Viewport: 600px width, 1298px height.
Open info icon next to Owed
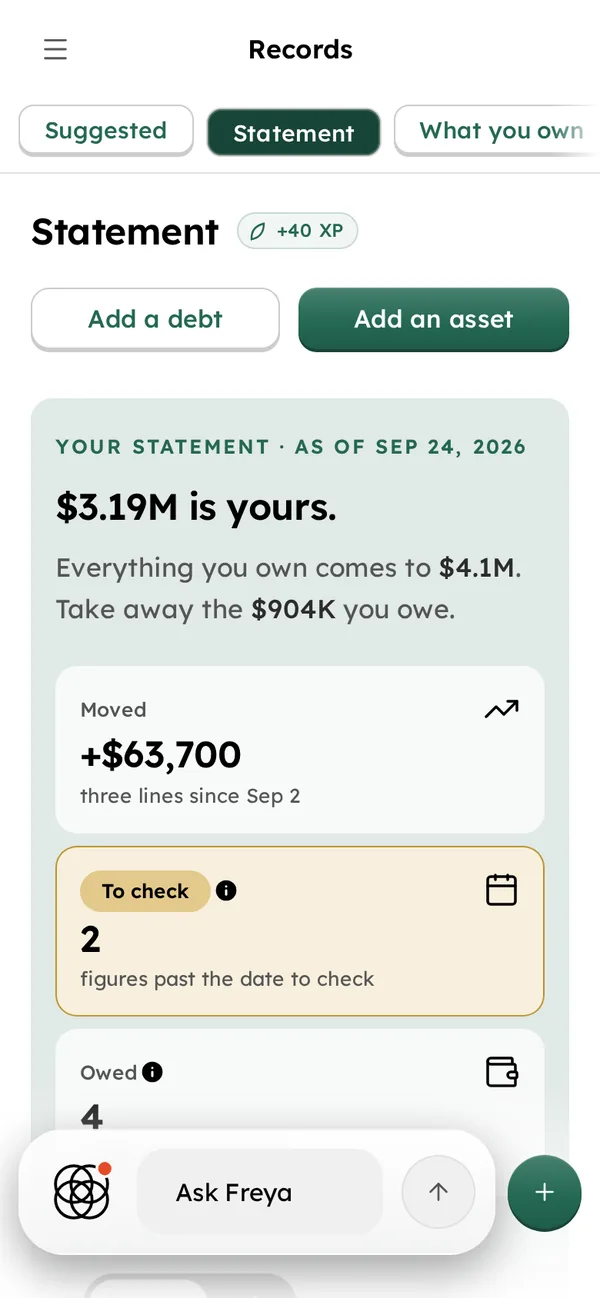pyautogui.click(x=152, y=1072)
